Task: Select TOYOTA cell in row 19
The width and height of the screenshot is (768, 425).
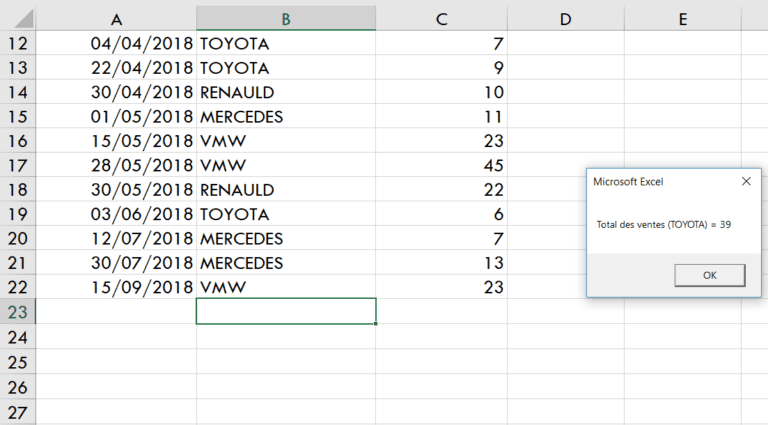Action: coord(286,214)
